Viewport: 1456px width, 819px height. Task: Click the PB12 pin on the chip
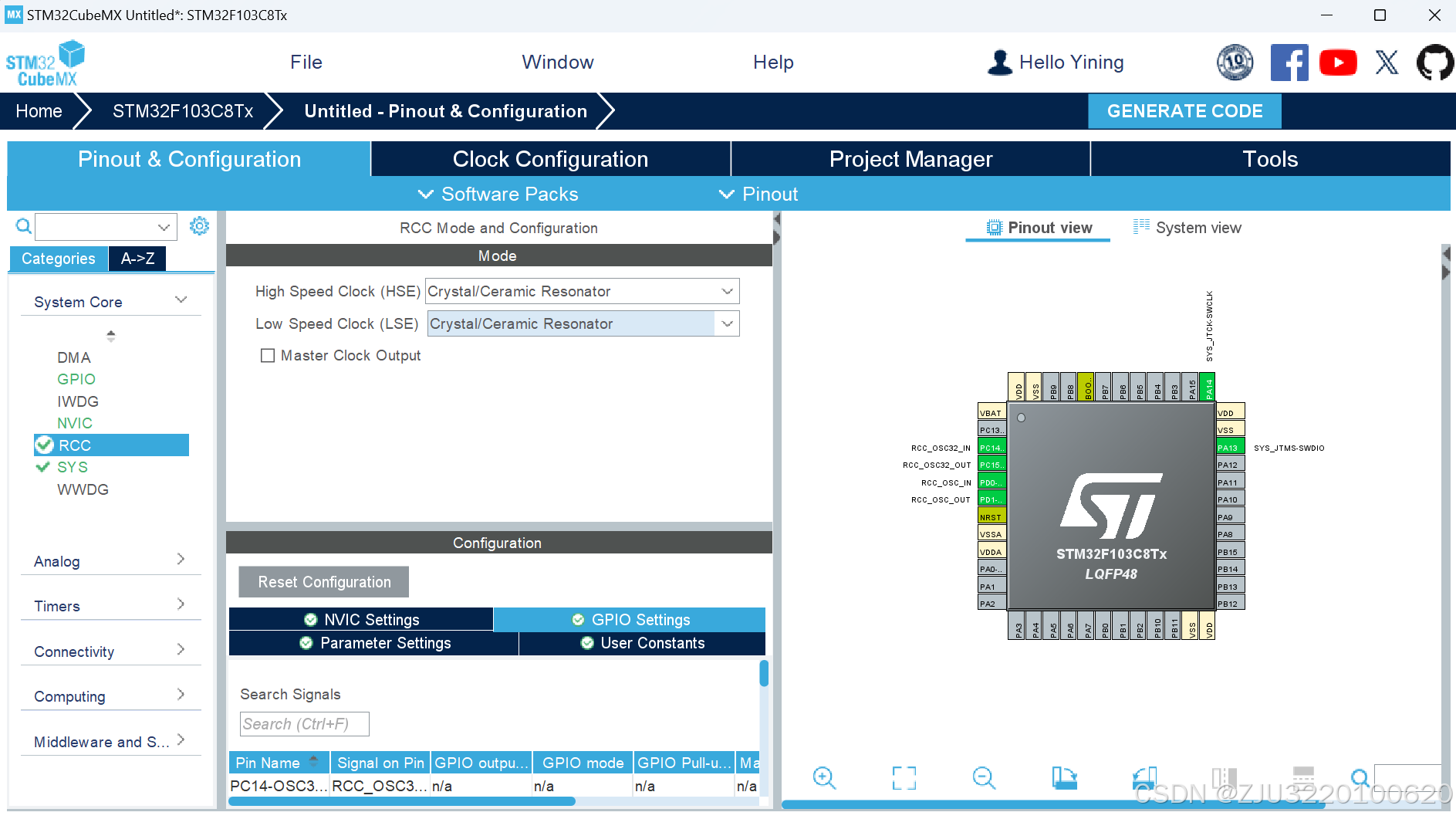point(1231,604)
